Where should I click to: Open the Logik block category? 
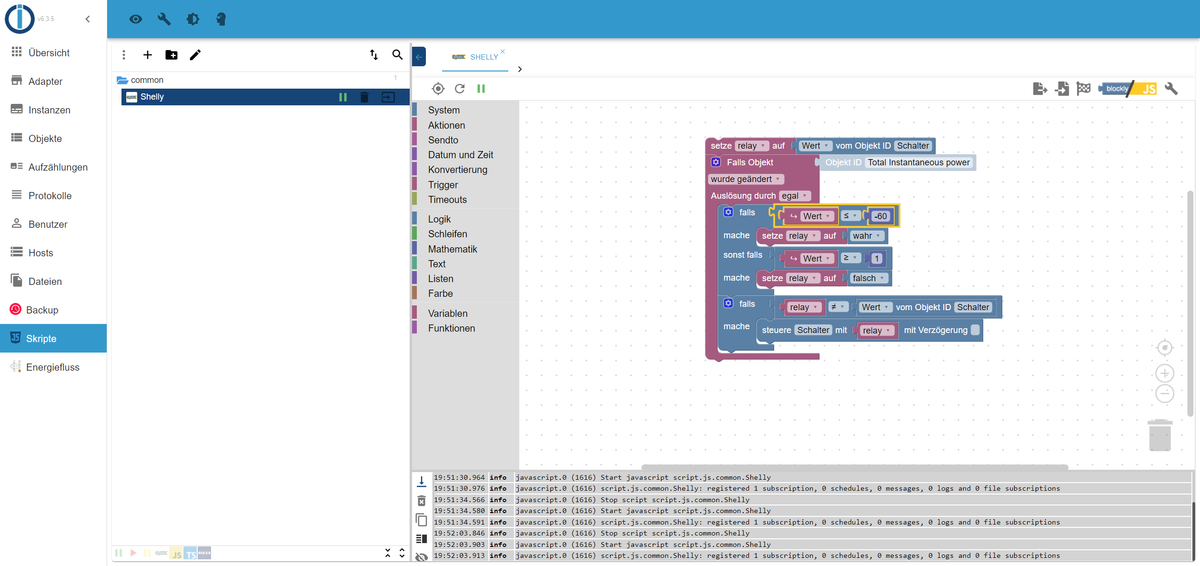(x=440, y=219)
